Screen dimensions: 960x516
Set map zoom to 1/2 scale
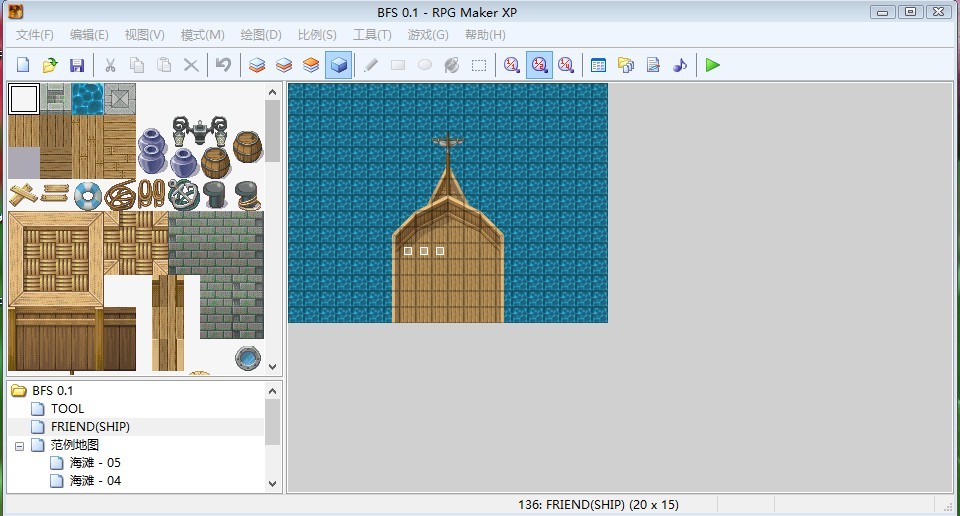[539, 65]
